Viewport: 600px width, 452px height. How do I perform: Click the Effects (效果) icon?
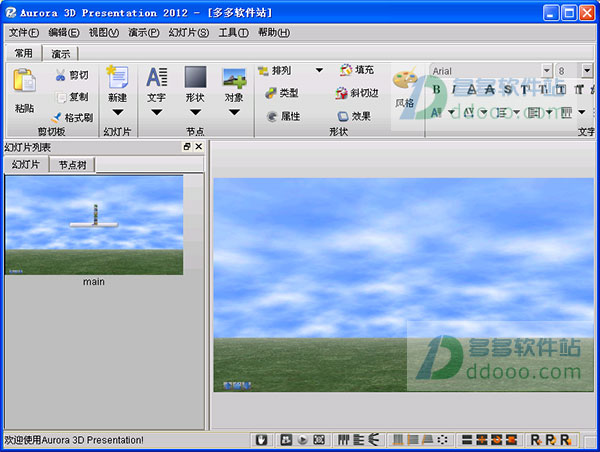pos(342,116)
